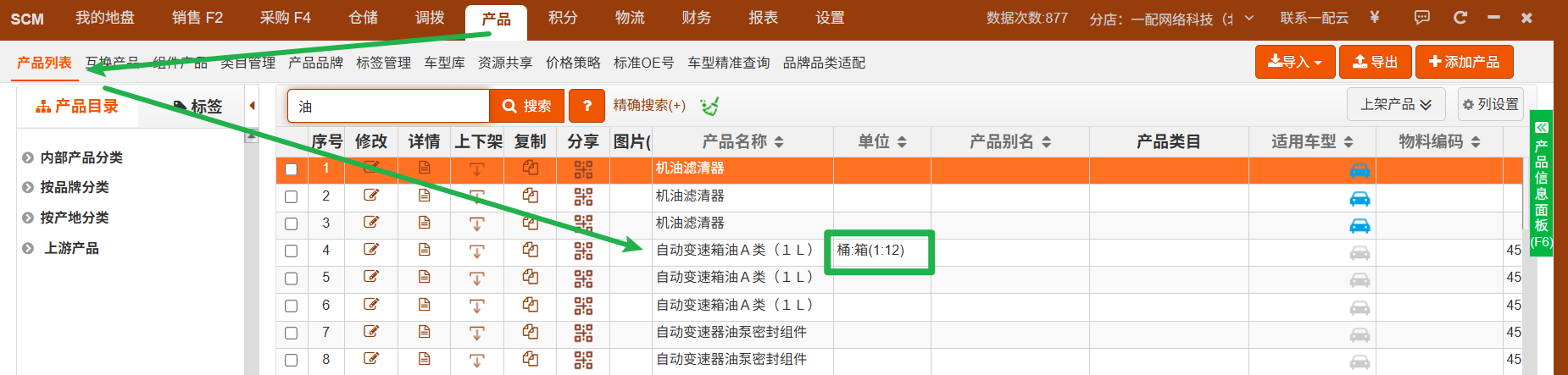Click the clear search broom icon
Screen dimensions: 1568x375
(709, 106)
